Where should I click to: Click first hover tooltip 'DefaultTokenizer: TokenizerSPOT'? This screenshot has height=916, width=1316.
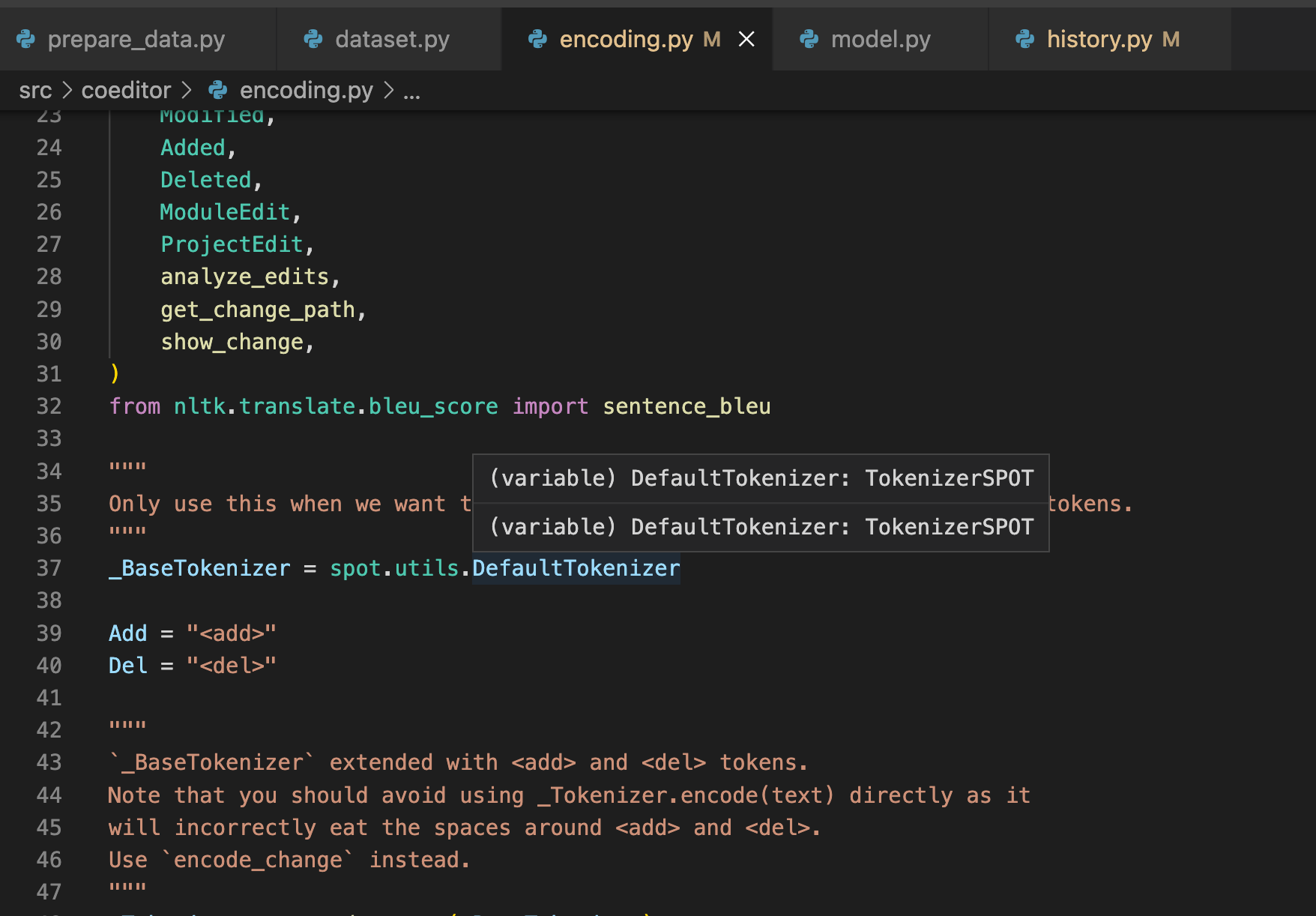click(761, 478)
